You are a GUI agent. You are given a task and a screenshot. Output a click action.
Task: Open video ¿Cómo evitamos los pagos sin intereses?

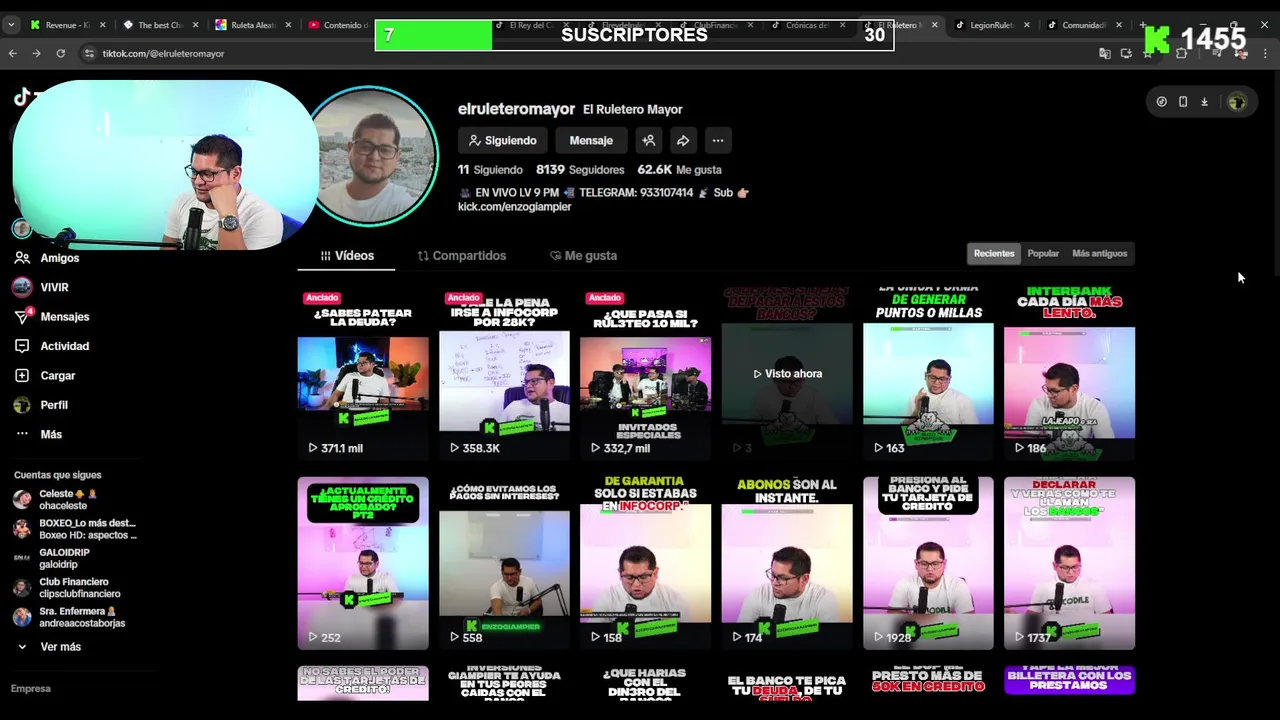click(x=504, y=563)
